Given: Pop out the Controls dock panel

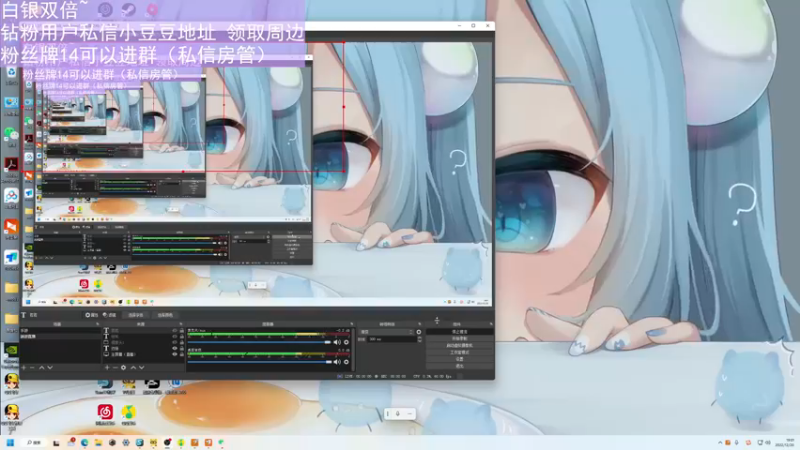Looking at the screenshot, I should coord(491,324).
